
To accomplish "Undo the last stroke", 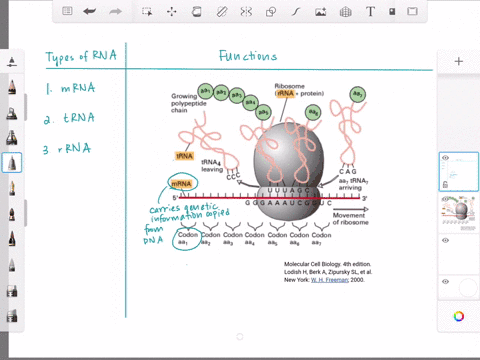I will 90,11.
